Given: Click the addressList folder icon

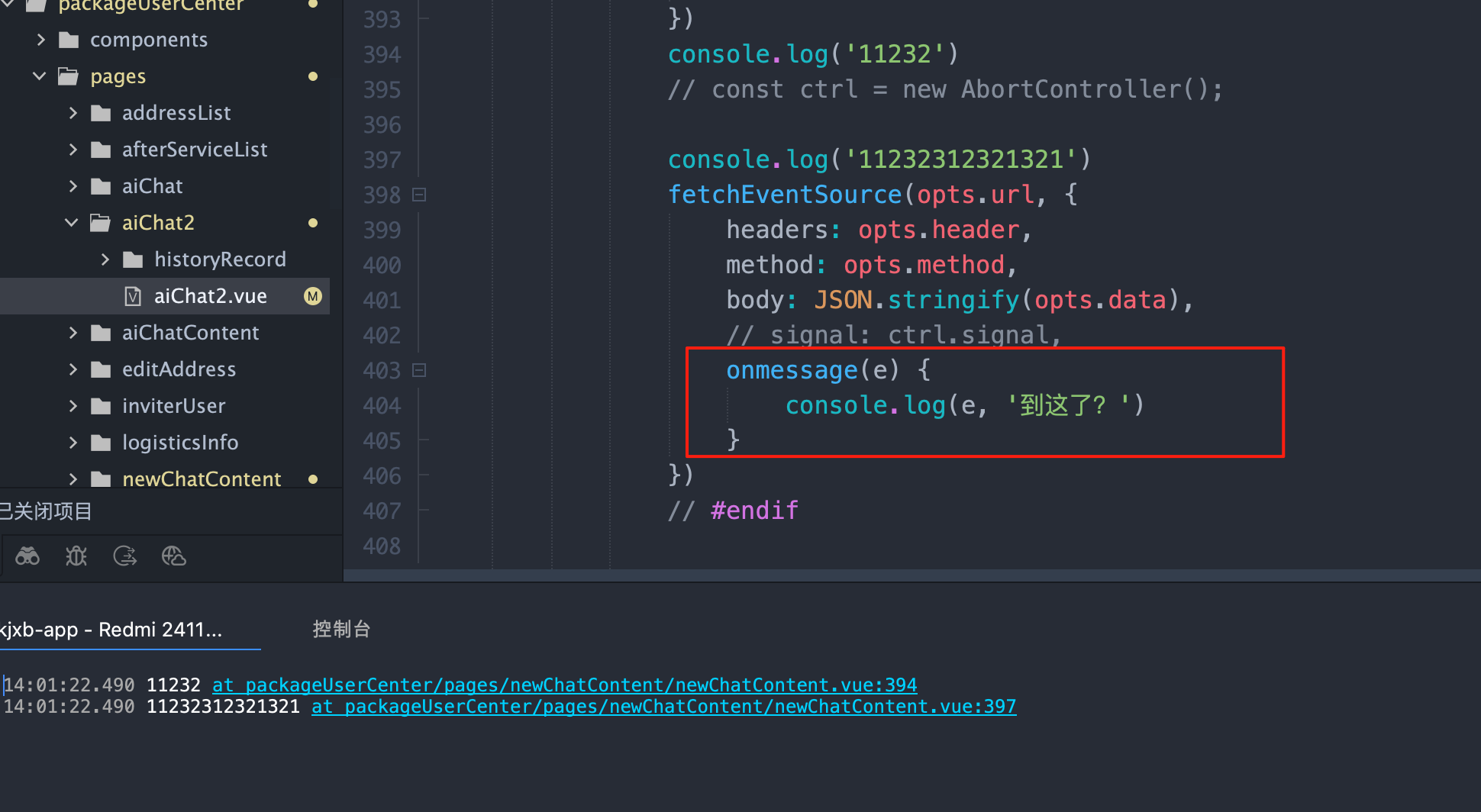Looking at the screenshot, I should [101, 113].
